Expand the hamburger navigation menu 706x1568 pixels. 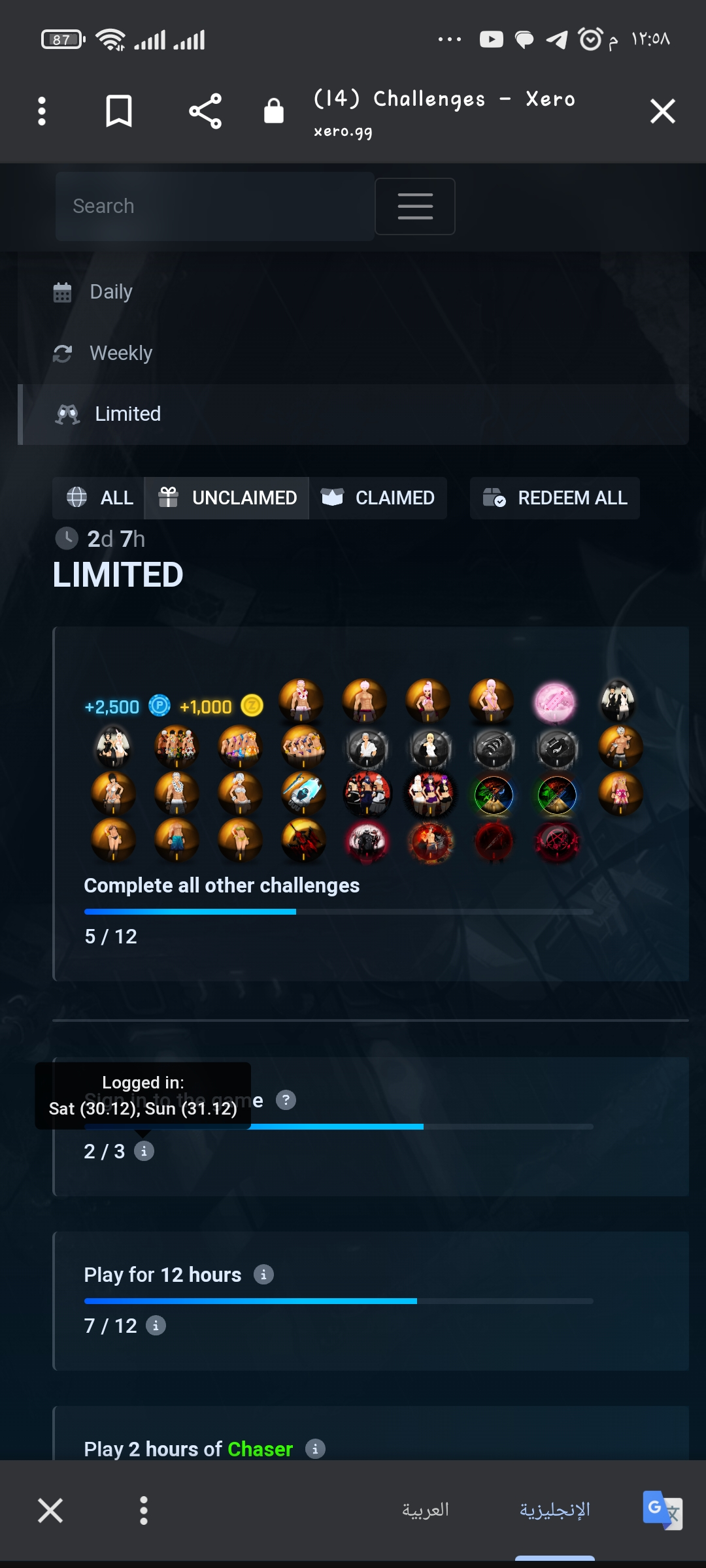[415, 206]
